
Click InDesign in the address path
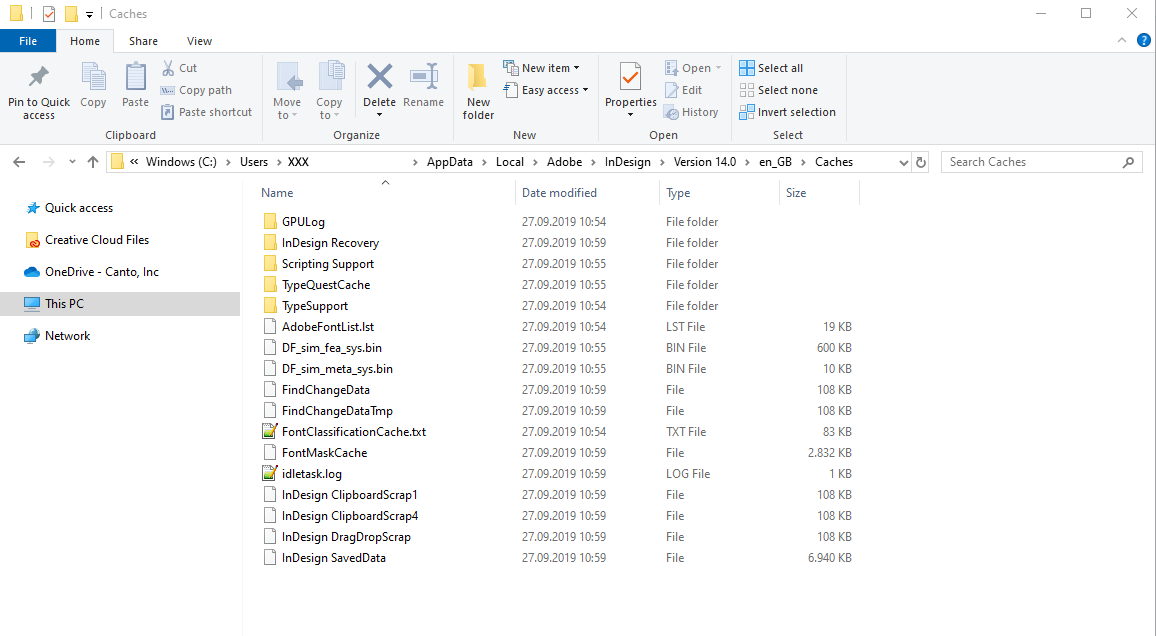click(627, 162)
